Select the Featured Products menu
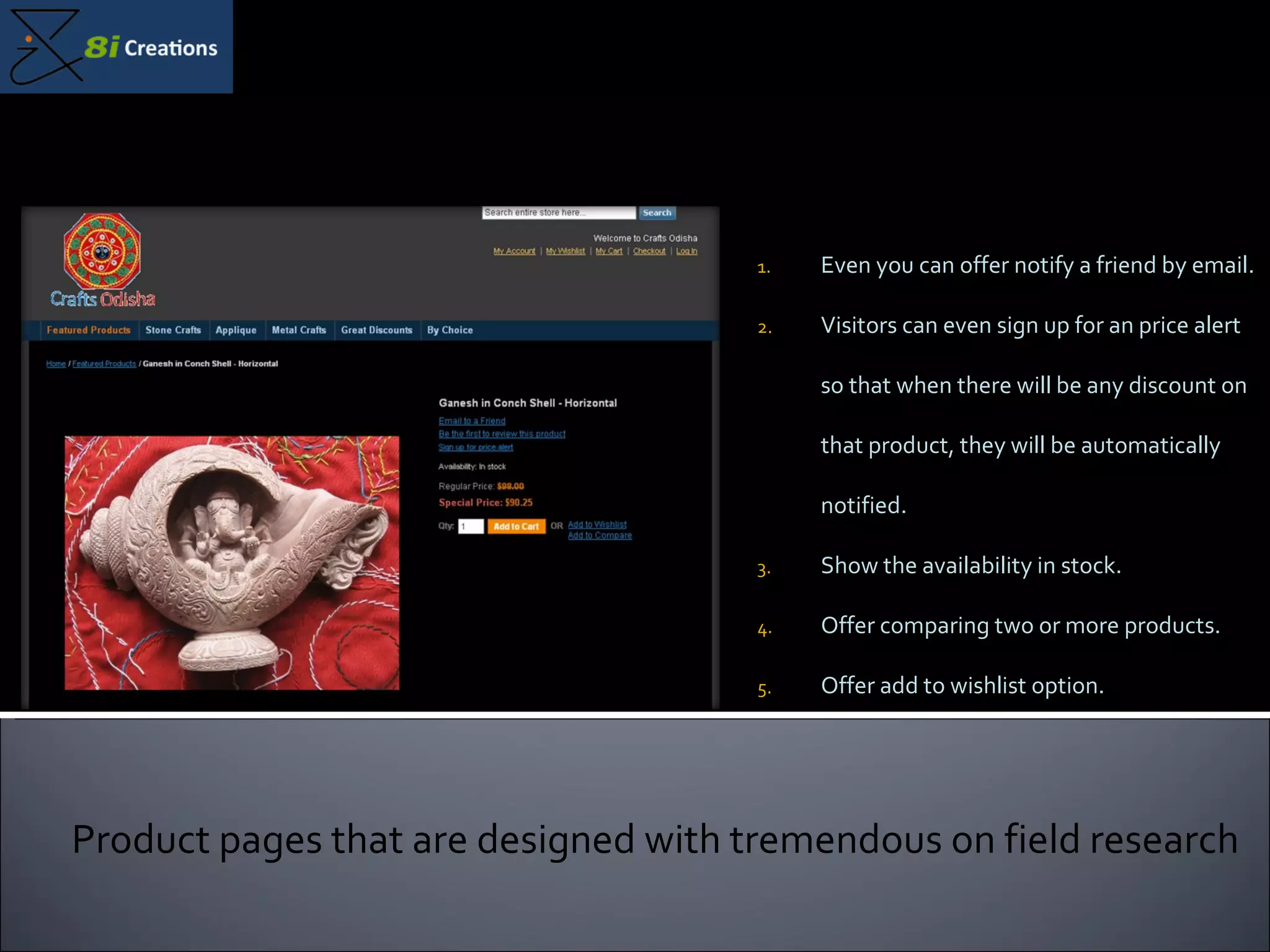Screen dimensions: 1270x952 [89, 330]
